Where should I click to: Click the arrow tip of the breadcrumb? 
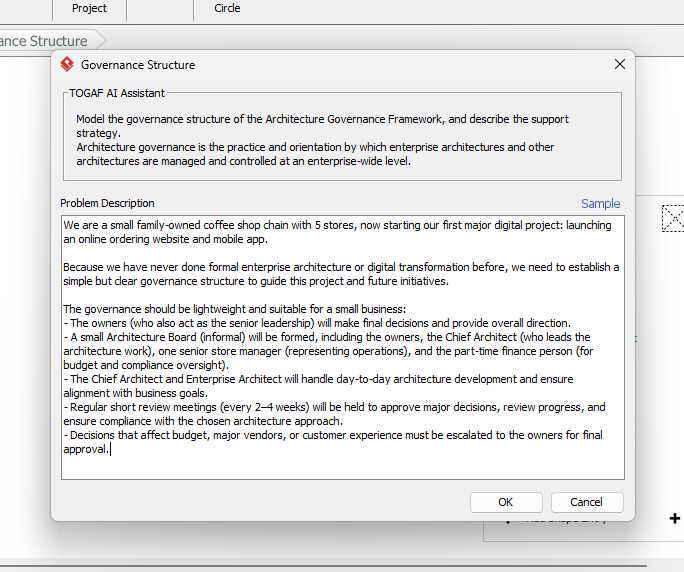103,41
